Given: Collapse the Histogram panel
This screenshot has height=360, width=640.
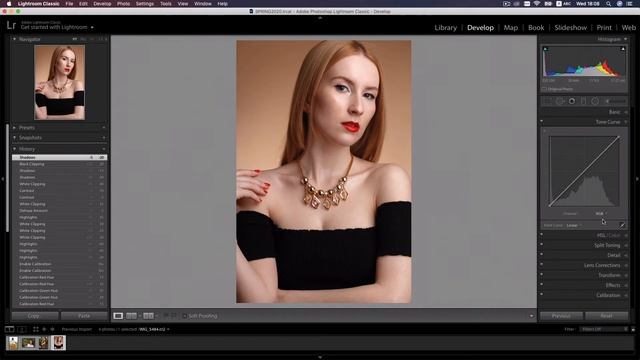Looking at the screenshot, I should pyautogui.click(x=625, y=39).
